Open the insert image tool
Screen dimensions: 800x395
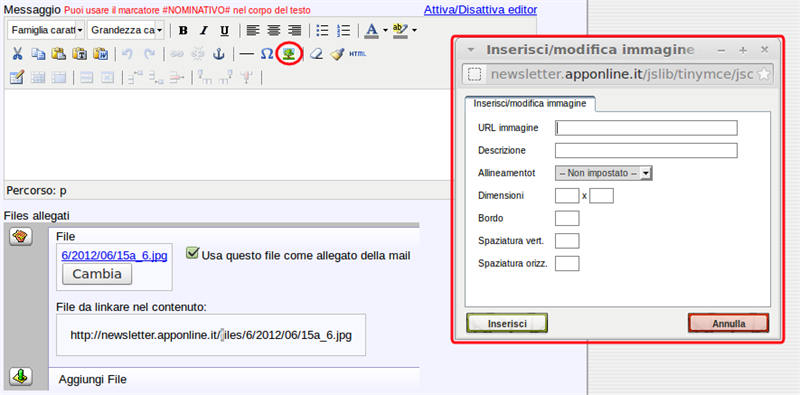[289, 54]
